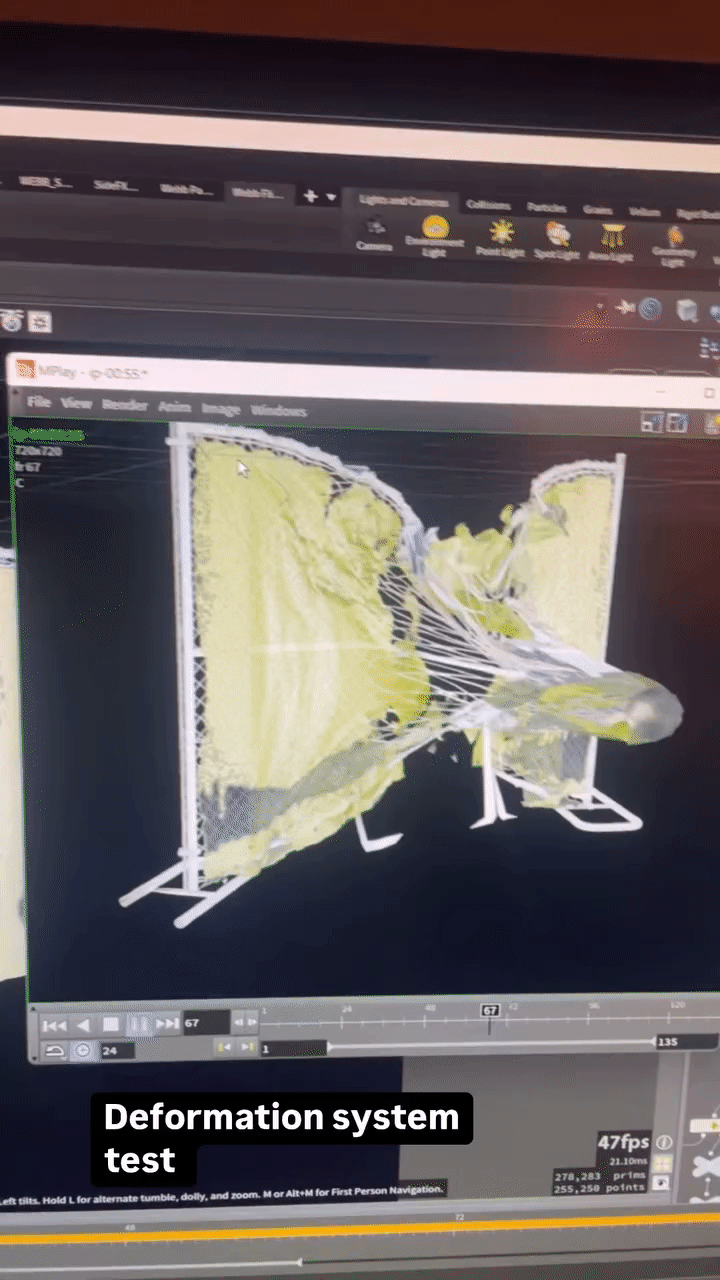Click the current frame field showing 67

pyautogui.click(x=205, y=1023)
